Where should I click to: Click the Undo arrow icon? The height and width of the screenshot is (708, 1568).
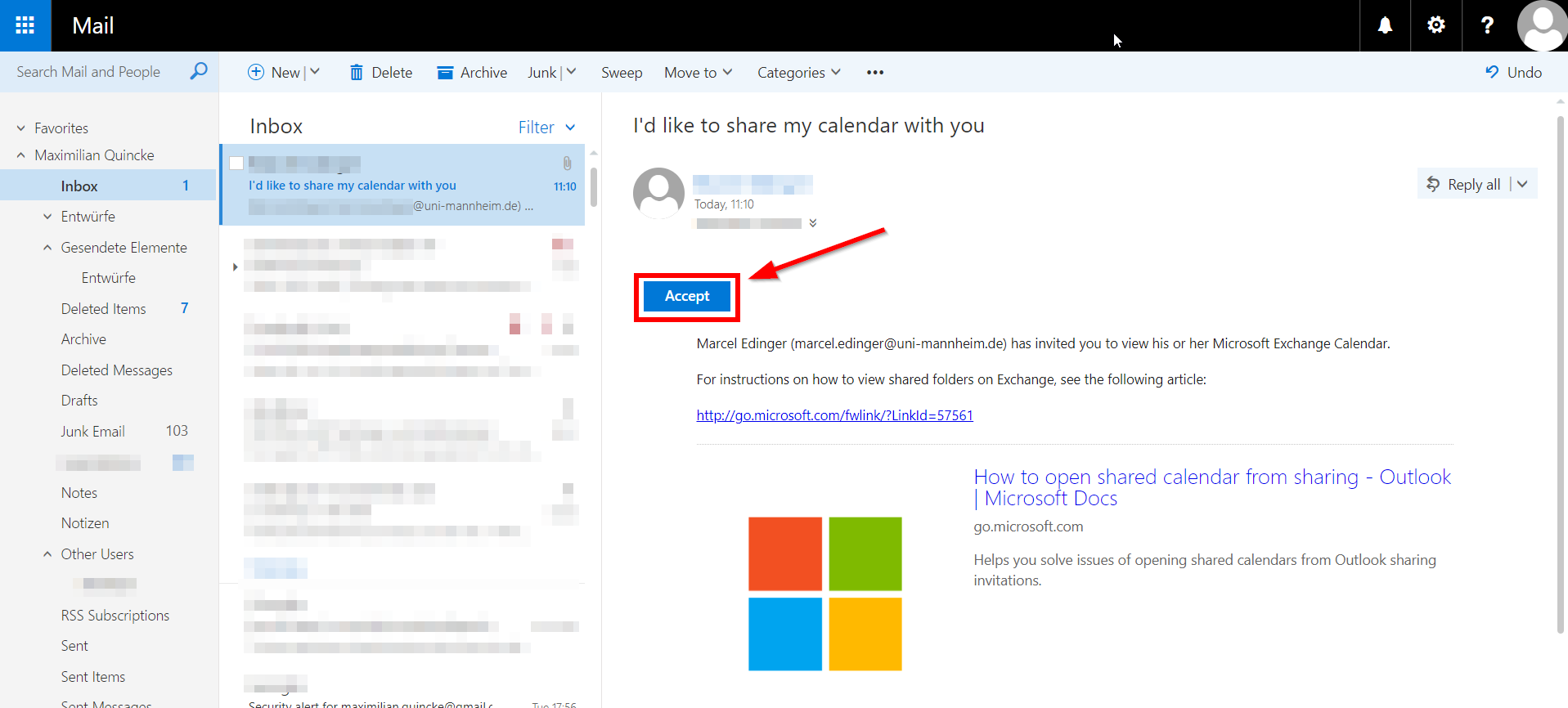[1492, 72]
